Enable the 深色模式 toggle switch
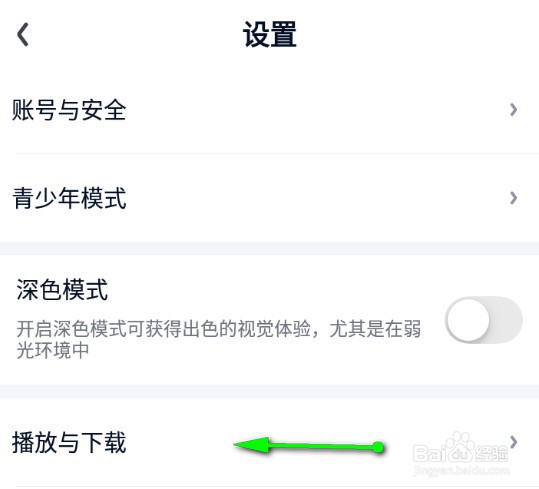 484,320
